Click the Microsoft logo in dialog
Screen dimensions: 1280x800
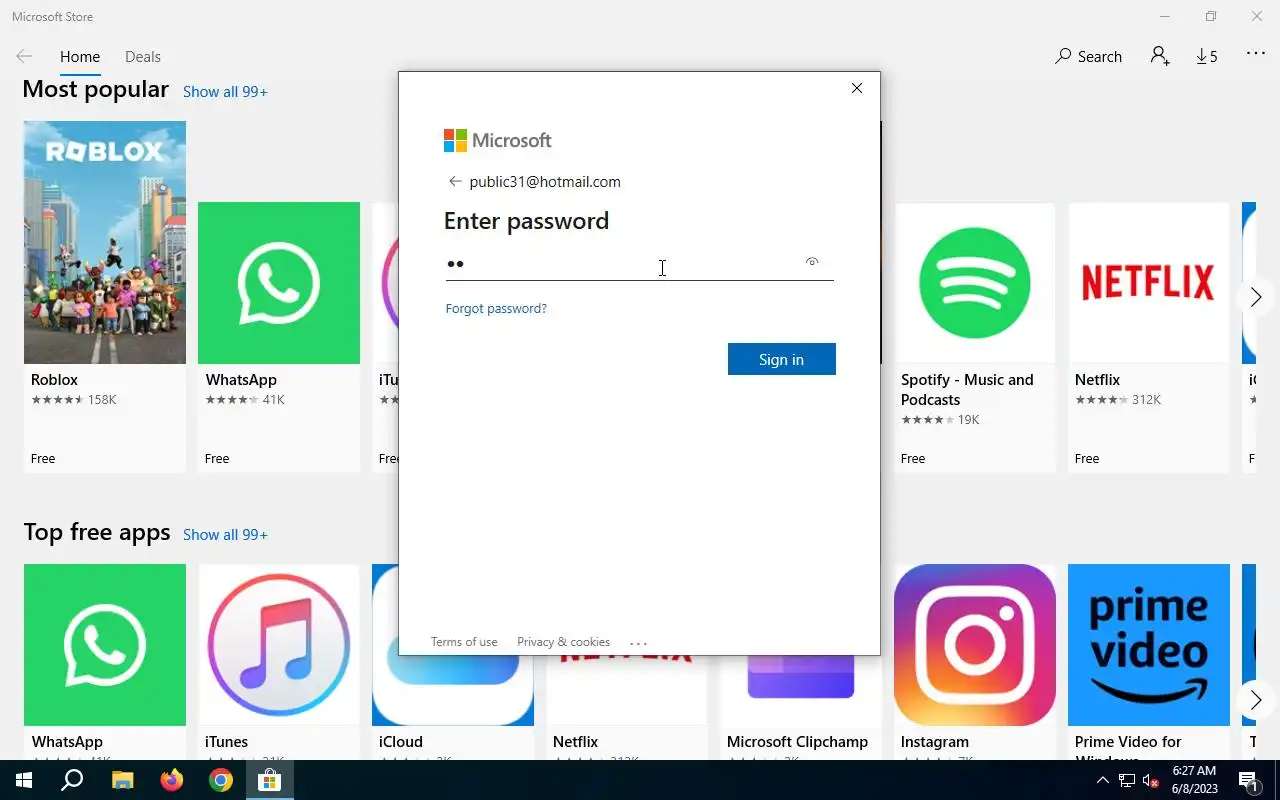497,141
